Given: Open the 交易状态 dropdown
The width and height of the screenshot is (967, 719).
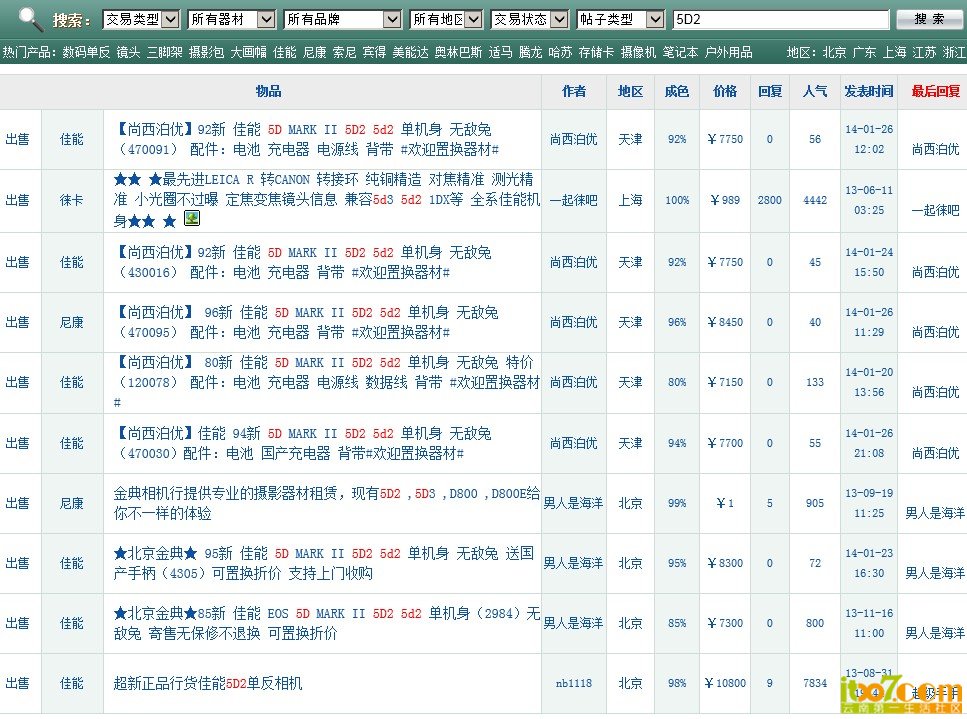Looking at the screenshot, I should (530, 20).
